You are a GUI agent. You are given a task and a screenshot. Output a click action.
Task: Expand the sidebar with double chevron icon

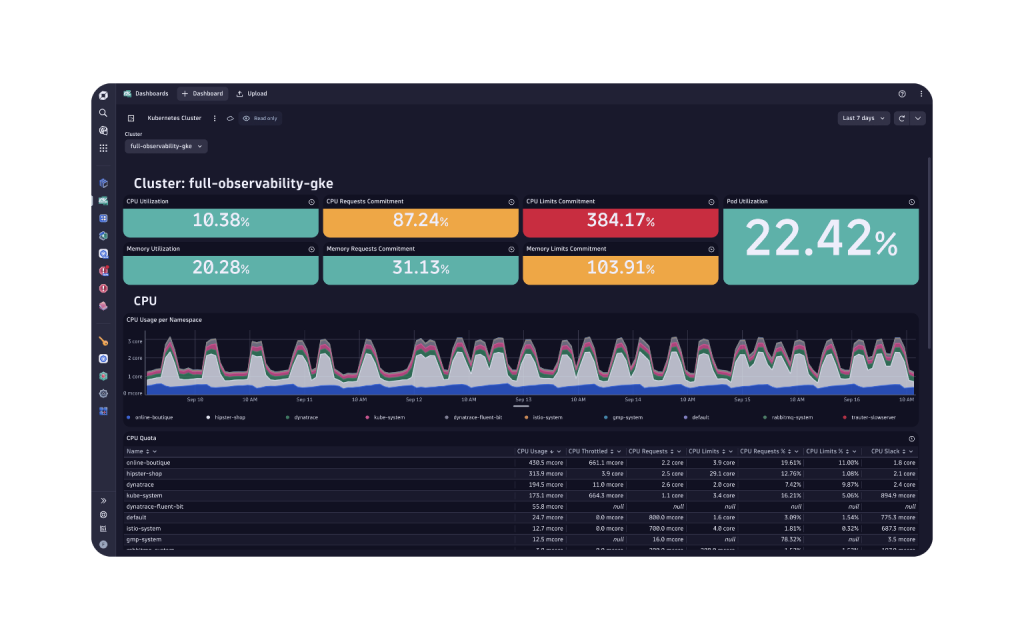pyautogui.click(x=103, y=500)
